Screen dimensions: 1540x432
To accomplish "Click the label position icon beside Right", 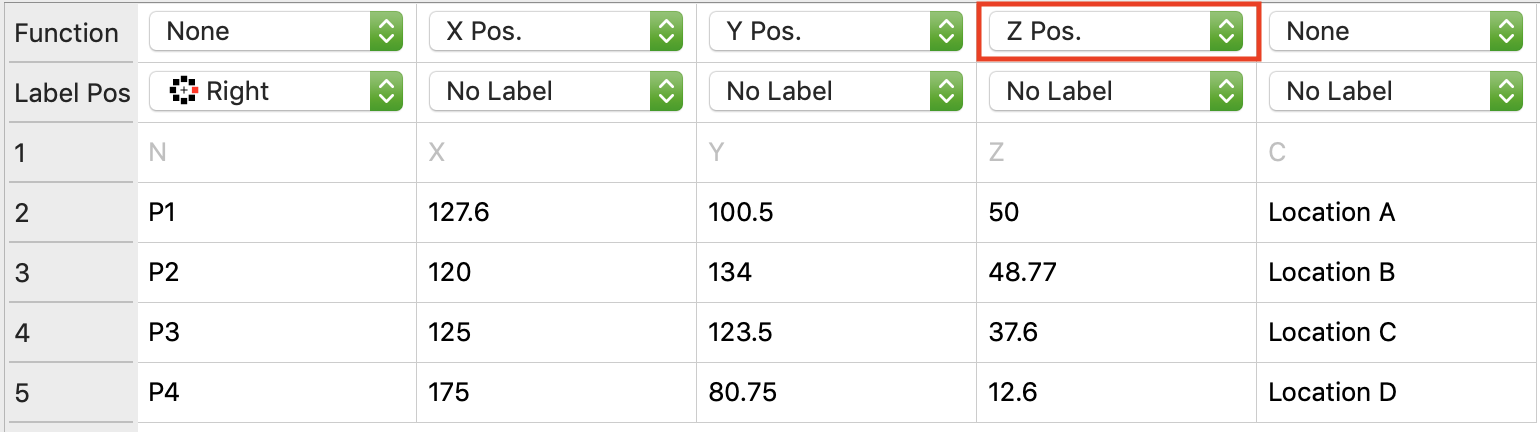I will point(184,92).
